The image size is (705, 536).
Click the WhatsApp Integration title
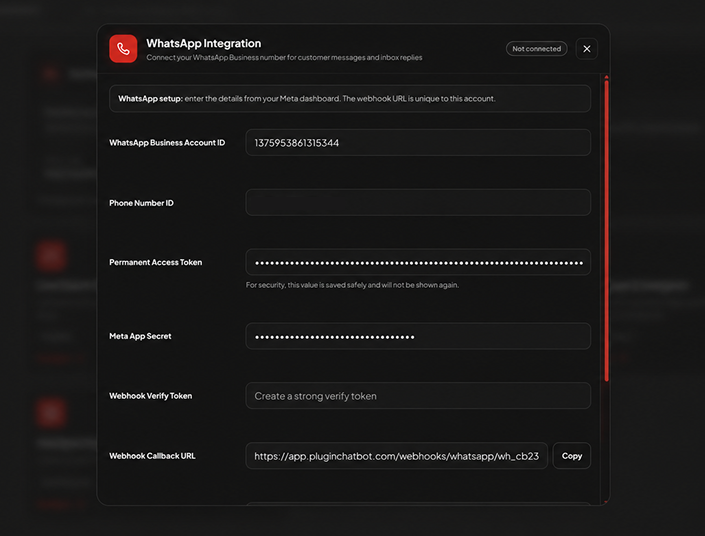tap(204, 43)
